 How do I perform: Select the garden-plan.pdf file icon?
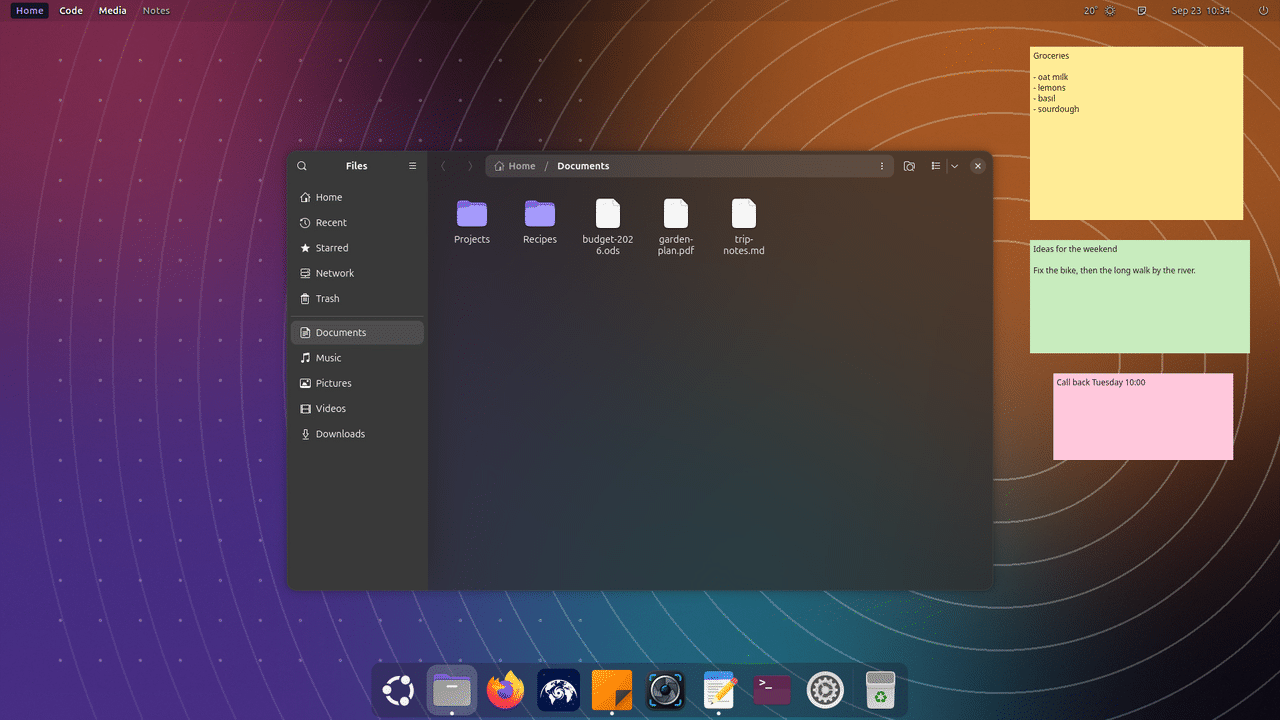tap(676, 213)
